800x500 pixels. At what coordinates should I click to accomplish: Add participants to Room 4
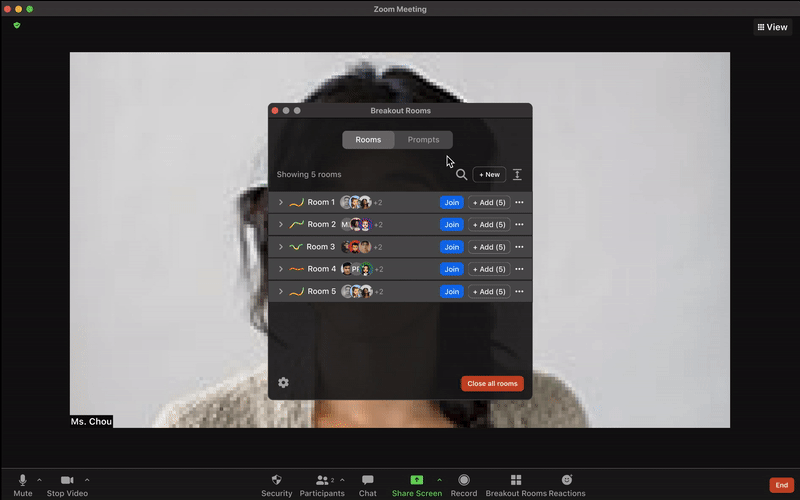point(489,269)
